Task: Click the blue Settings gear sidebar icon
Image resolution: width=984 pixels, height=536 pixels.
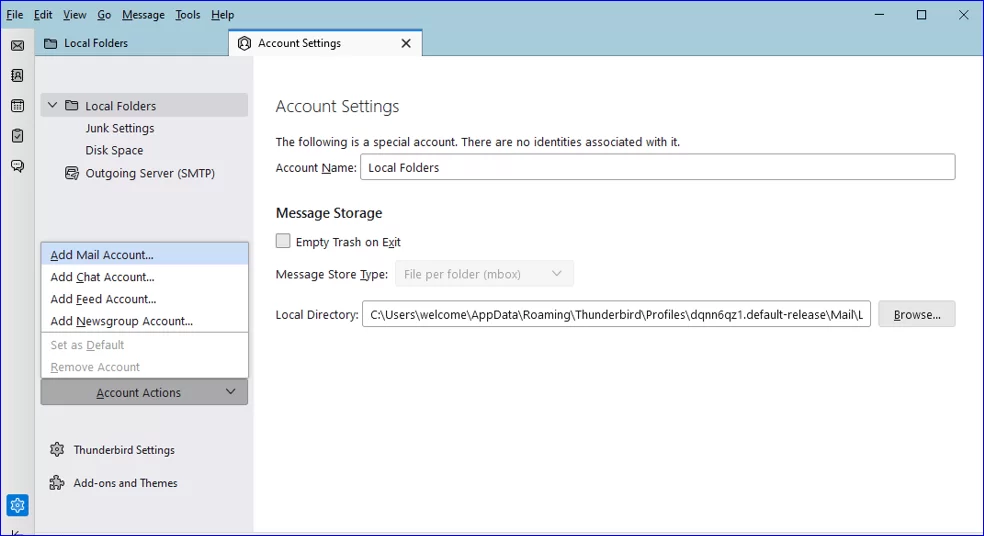Action: point(18,505)
